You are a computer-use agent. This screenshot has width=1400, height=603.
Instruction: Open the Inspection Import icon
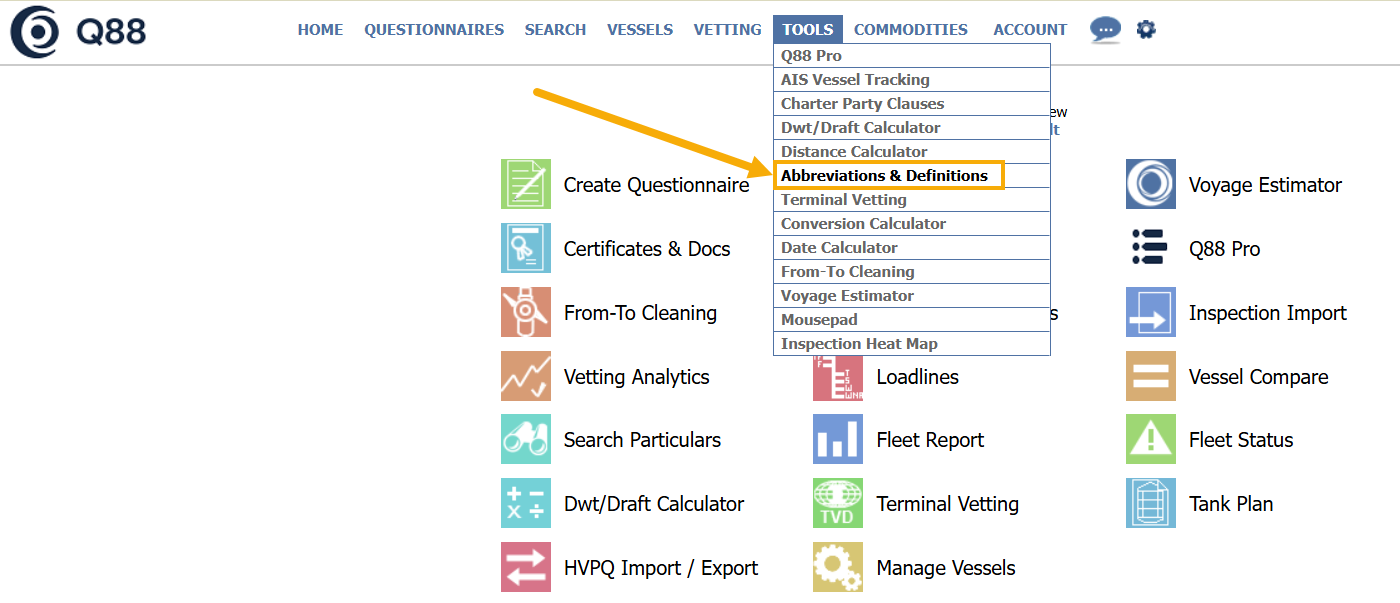pyautogui.click(x=1151, y=312)
